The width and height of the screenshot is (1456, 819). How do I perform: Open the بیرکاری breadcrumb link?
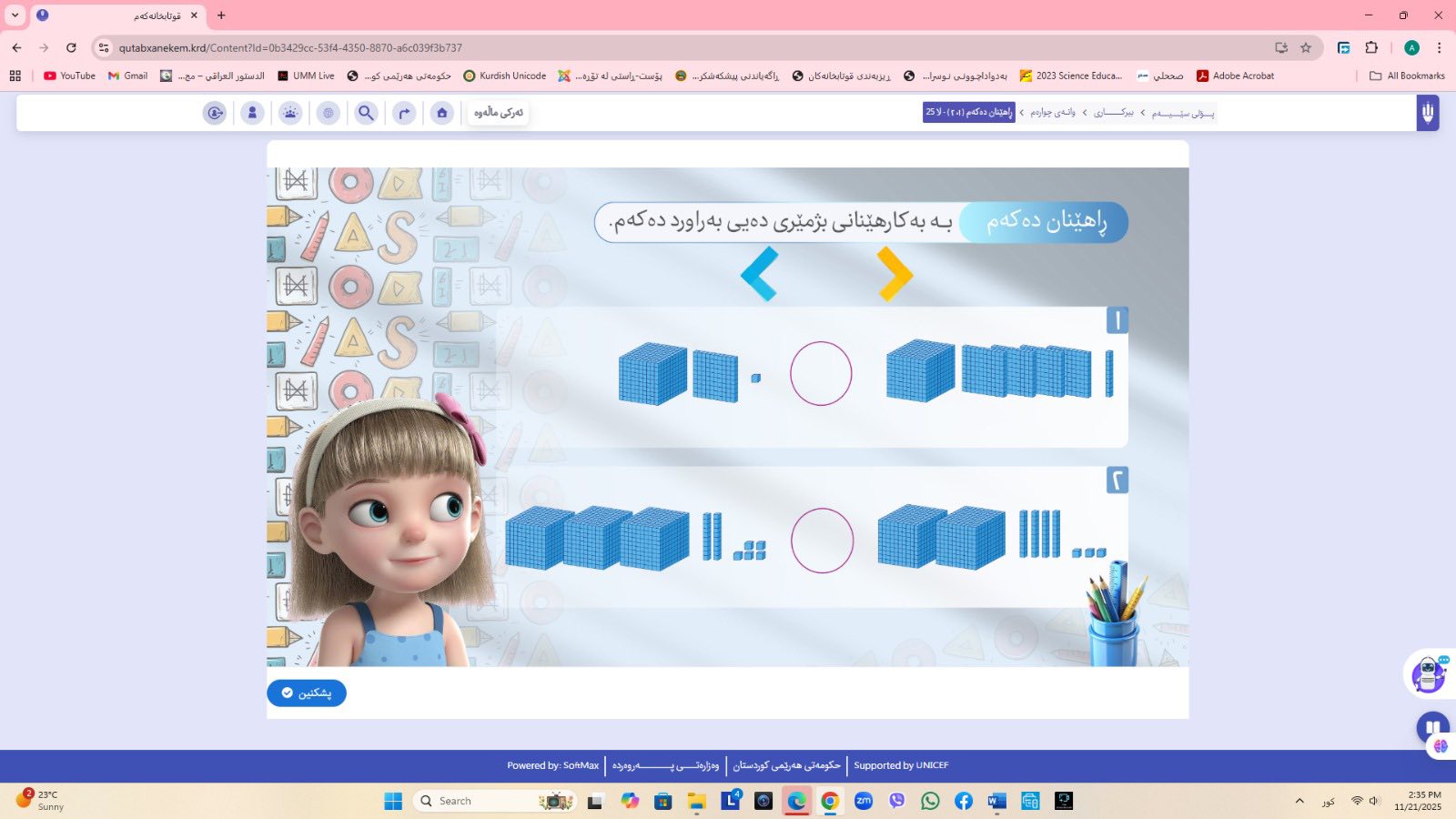(1114, 113)
